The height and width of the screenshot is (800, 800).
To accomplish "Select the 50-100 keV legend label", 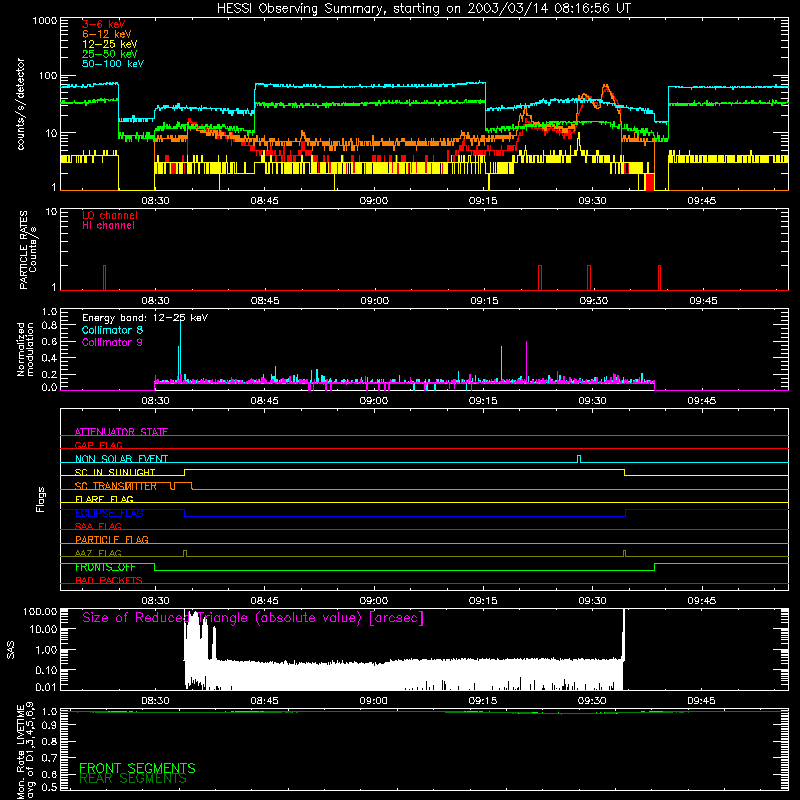I will coord(113,64).
